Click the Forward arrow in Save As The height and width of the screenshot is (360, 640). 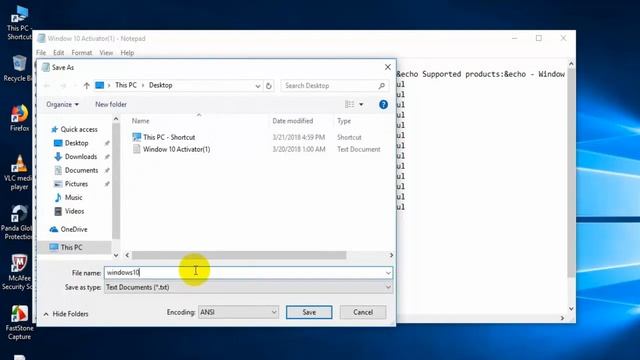(x=63, y=86)
